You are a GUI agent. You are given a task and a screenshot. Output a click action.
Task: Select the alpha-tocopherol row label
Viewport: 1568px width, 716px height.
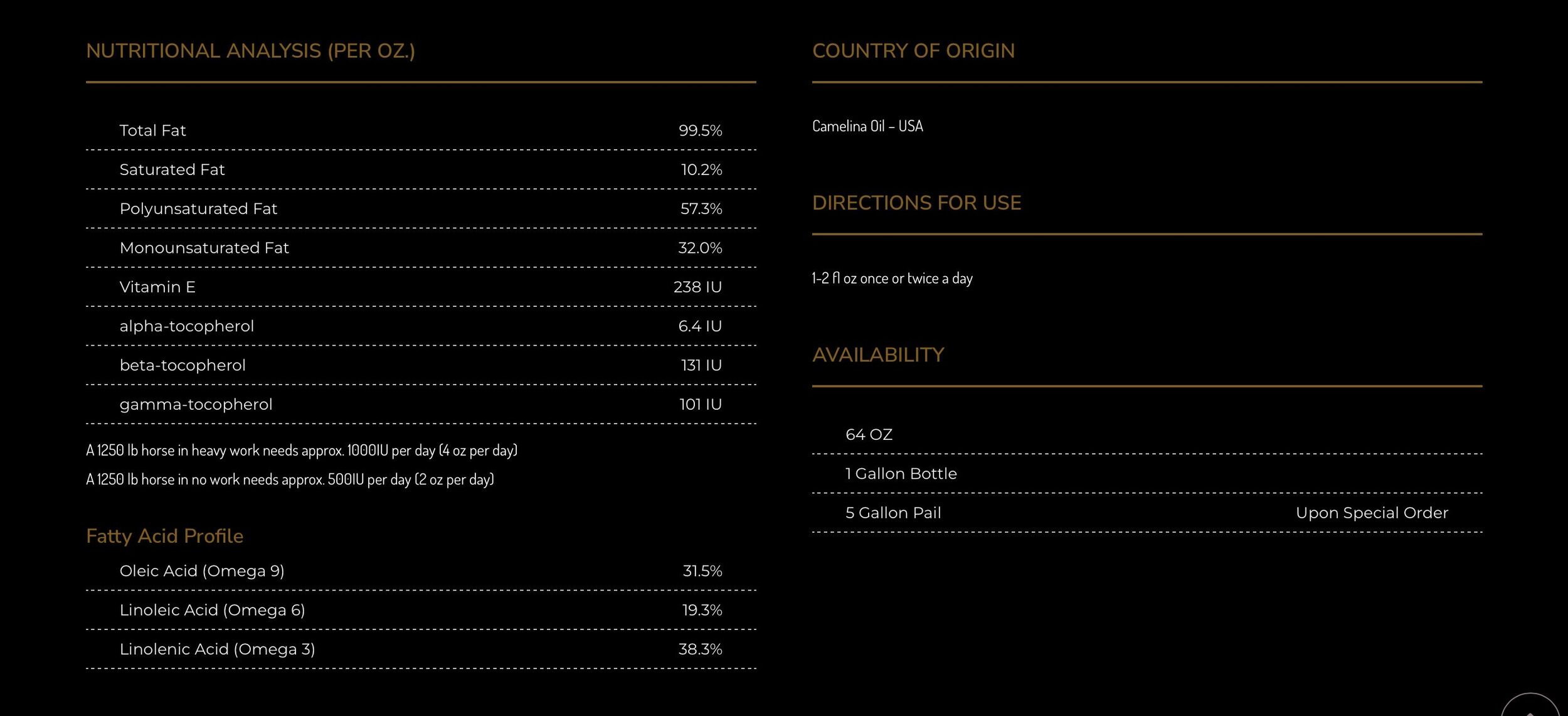point(186,326)
